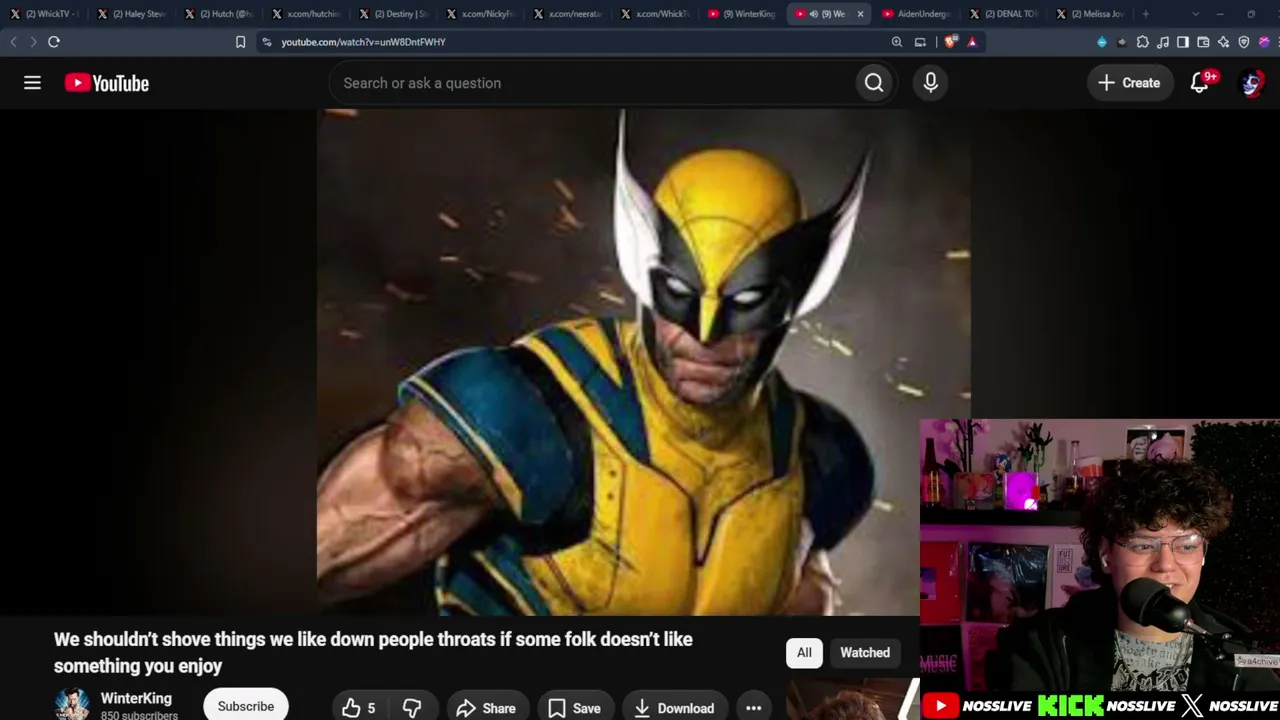Image resolution: width=1280 pixels, height=720 pixels.
Task: Switch to the 'WhickTV' X tab
Action: coord(45,14)
